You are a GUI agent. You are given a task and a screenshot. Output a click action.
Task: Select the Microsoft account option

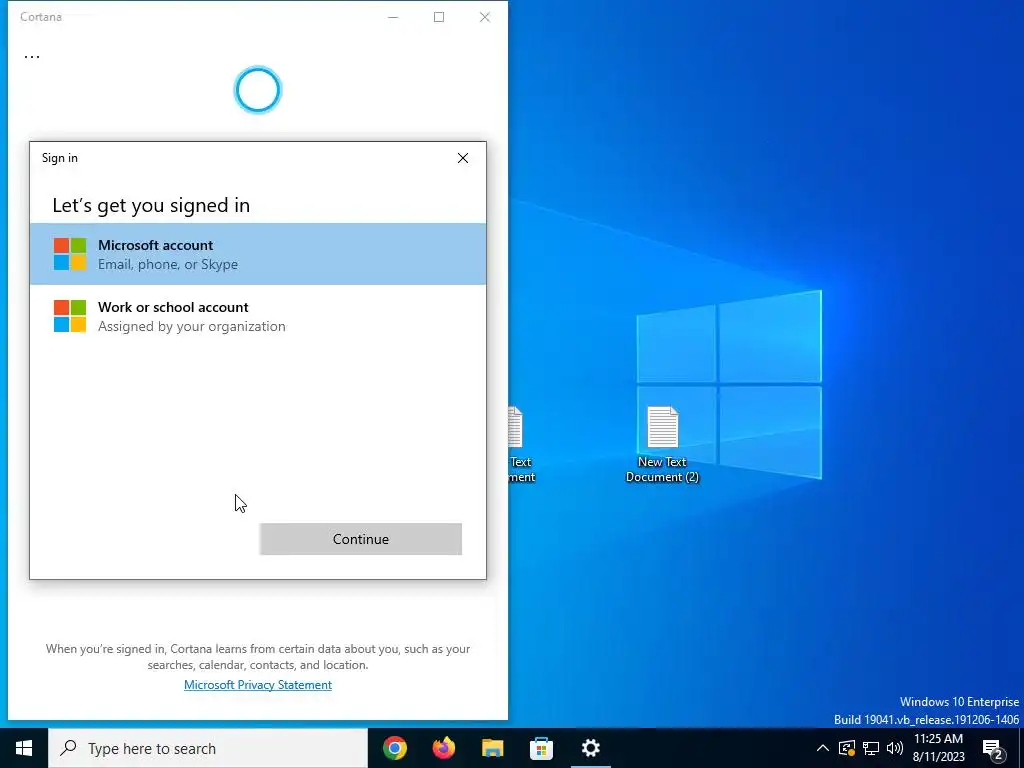pyautogui.click(x=258, y=254)
